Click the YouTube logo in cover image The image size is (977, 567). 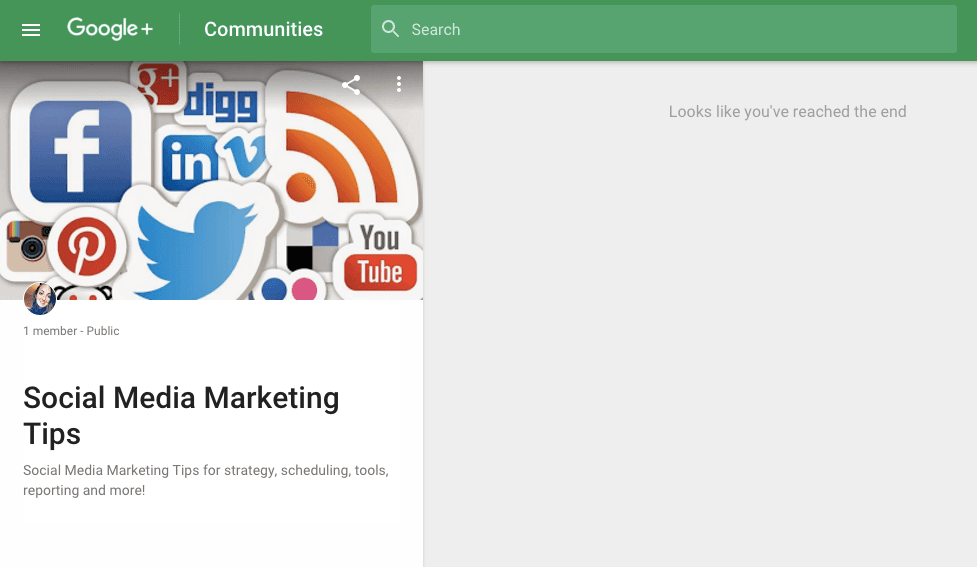click(x=380, y=258)
